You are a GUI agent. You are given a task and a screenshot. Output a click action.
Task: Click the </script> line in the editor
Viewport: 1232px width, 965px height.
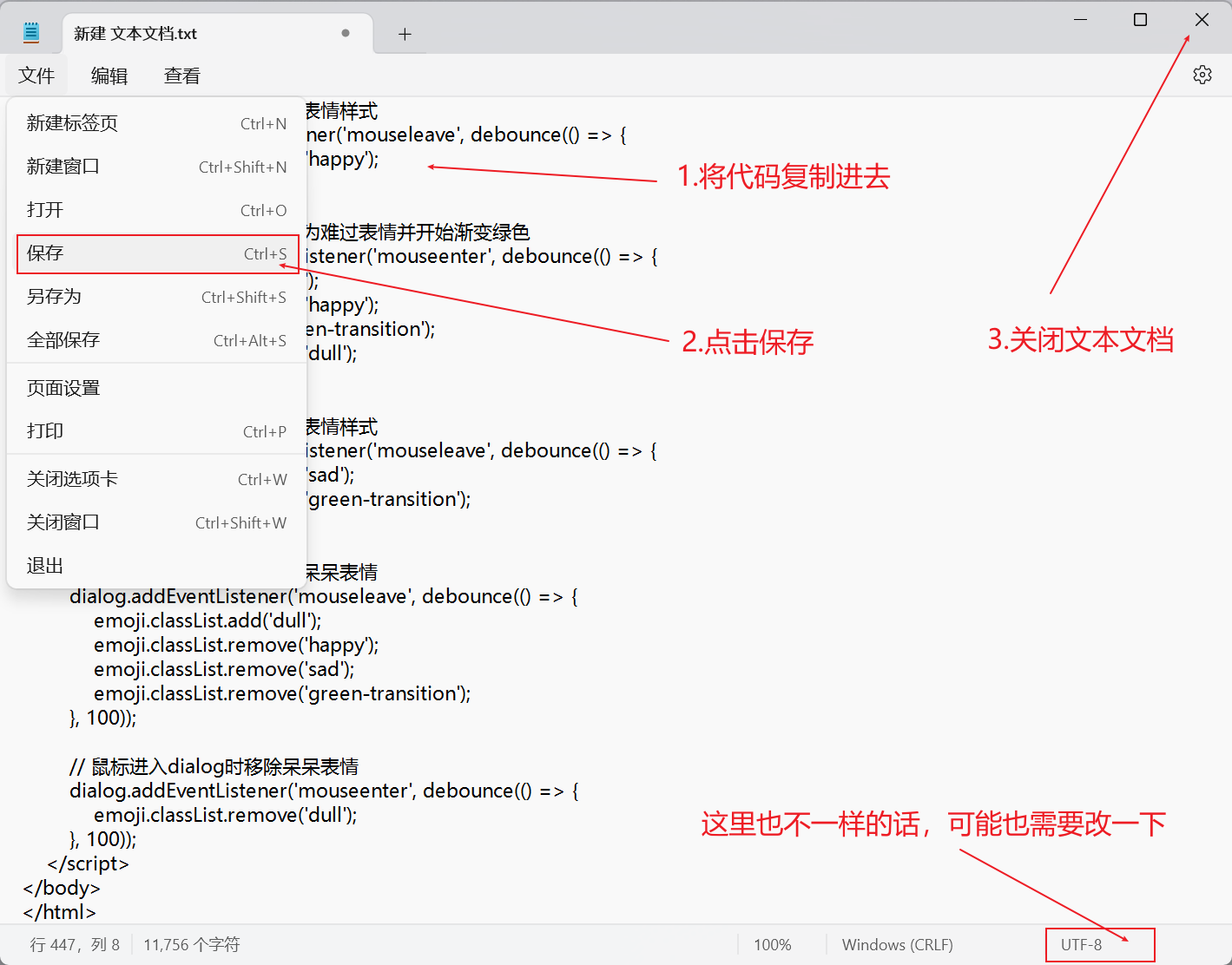coord(88,863)
